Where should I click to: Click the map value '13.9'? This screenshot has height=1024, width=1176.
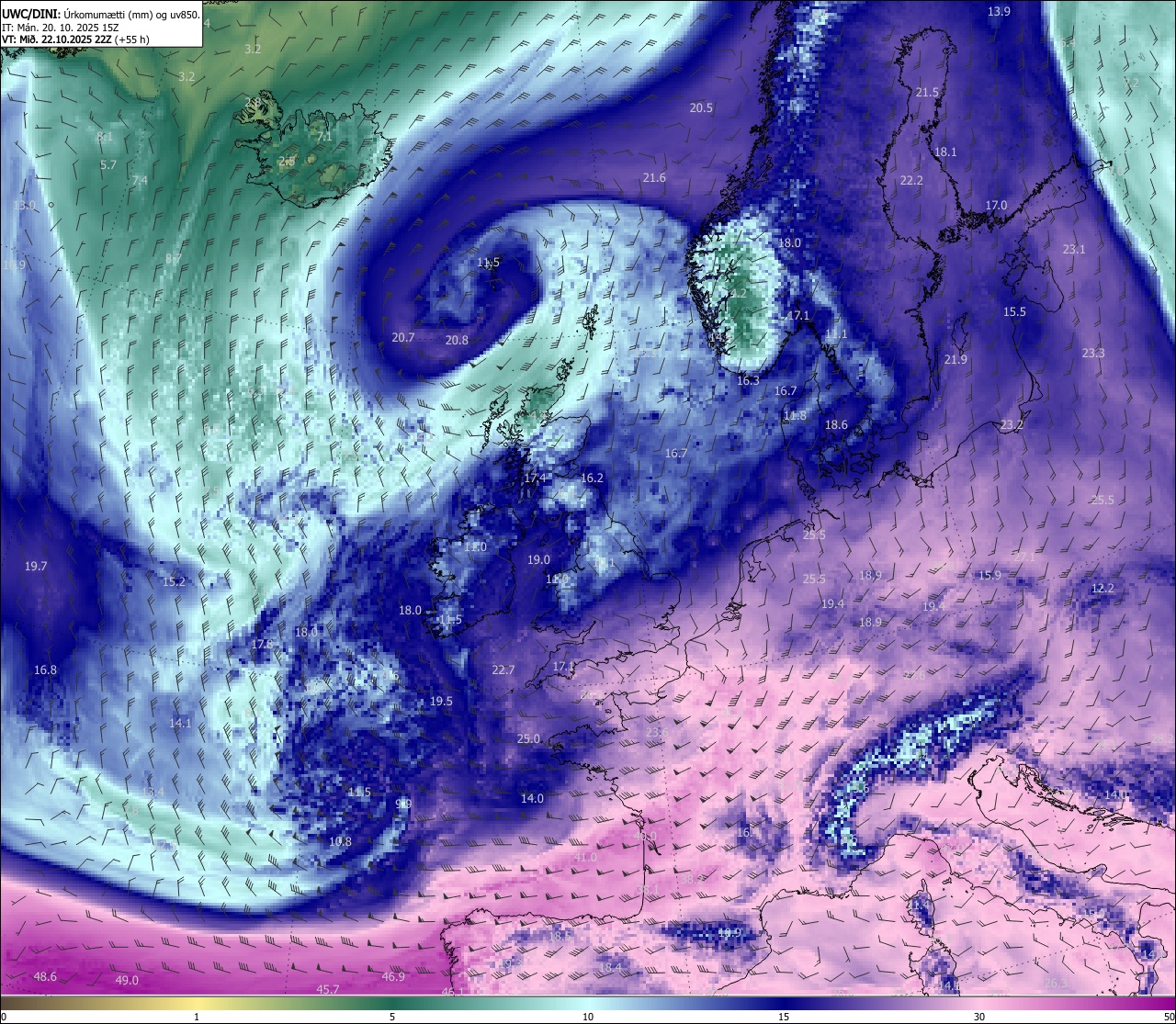[x=999, y=11]
